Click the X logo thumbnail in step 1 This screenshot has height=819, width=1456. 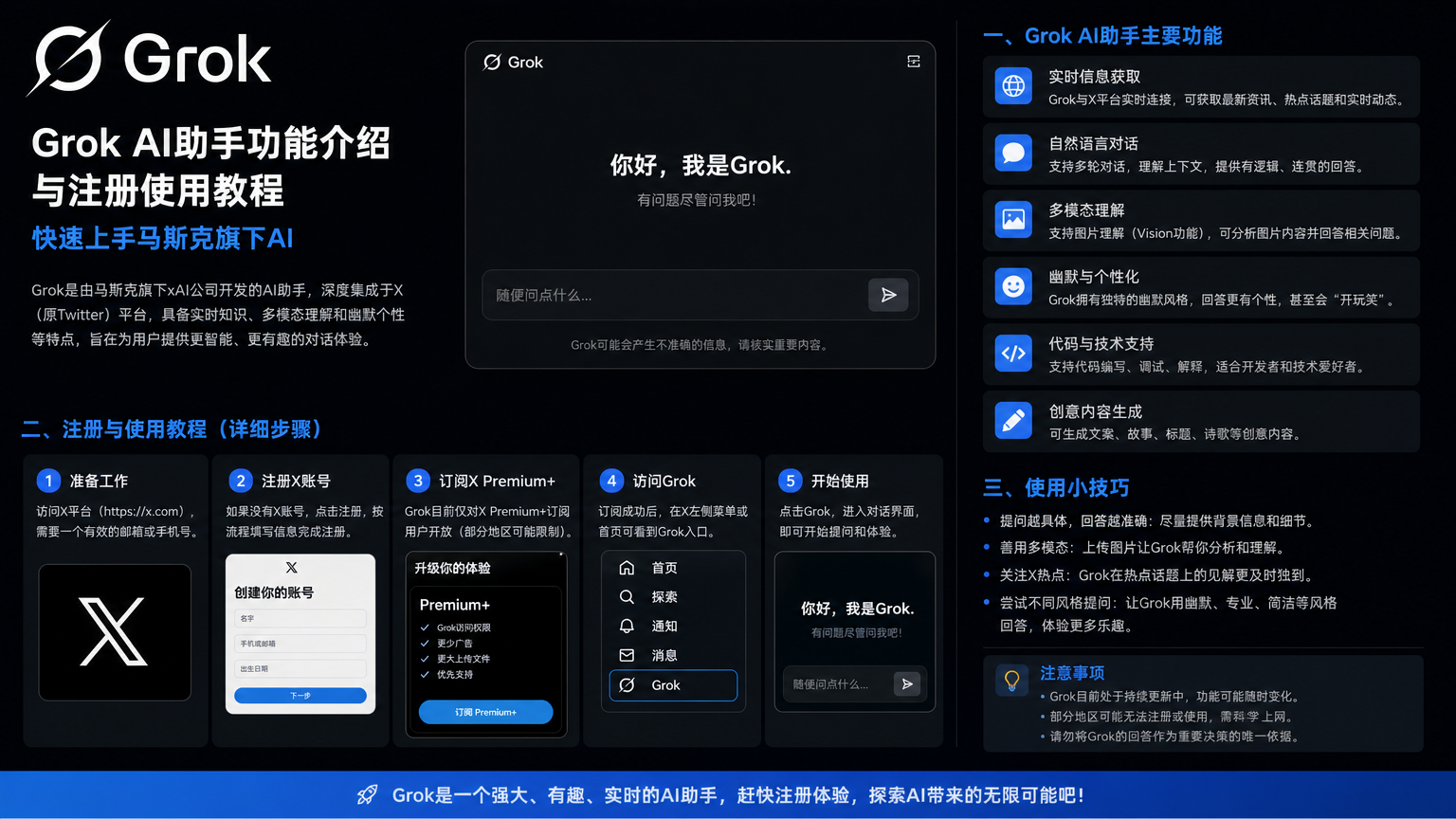coord(115,632)
